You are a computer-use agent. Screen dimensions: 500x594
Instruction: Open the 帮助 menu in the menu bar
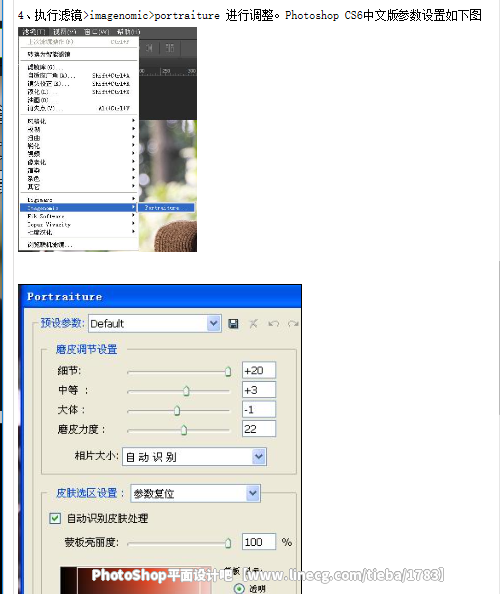[128, 32]
